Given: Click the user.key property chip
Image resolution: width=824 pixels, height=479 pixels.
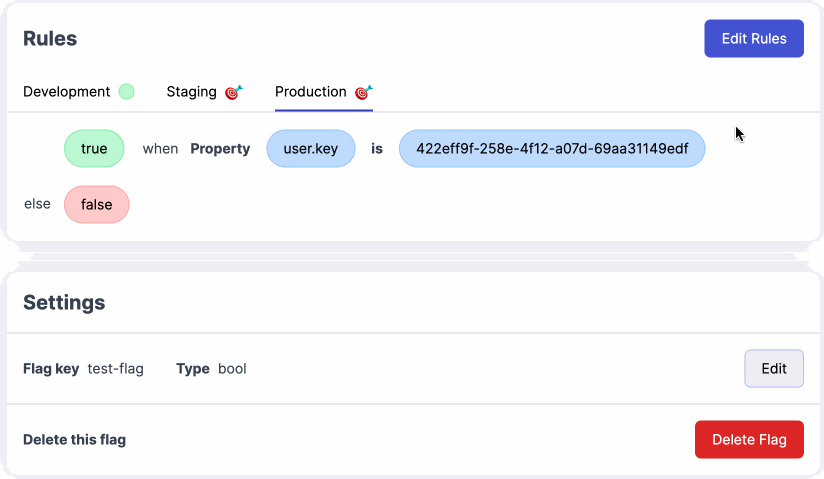Looking at the screenshot, I should pos(311,149).
